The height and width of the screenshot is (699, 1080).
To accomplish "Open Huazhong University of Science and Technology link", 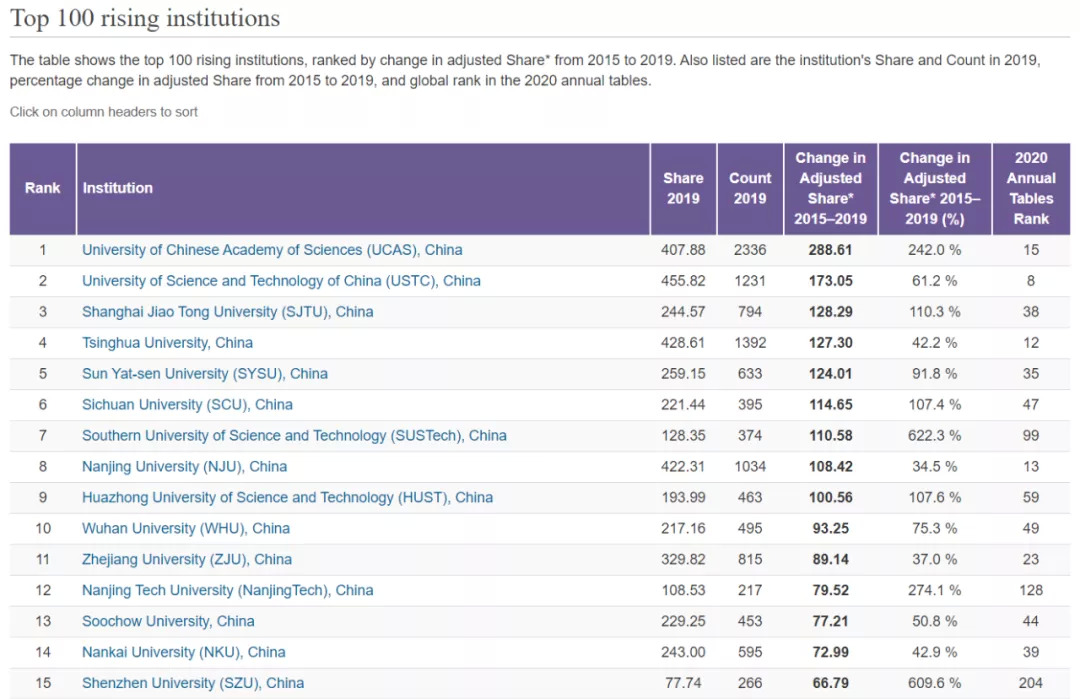I will pos(287,498).
